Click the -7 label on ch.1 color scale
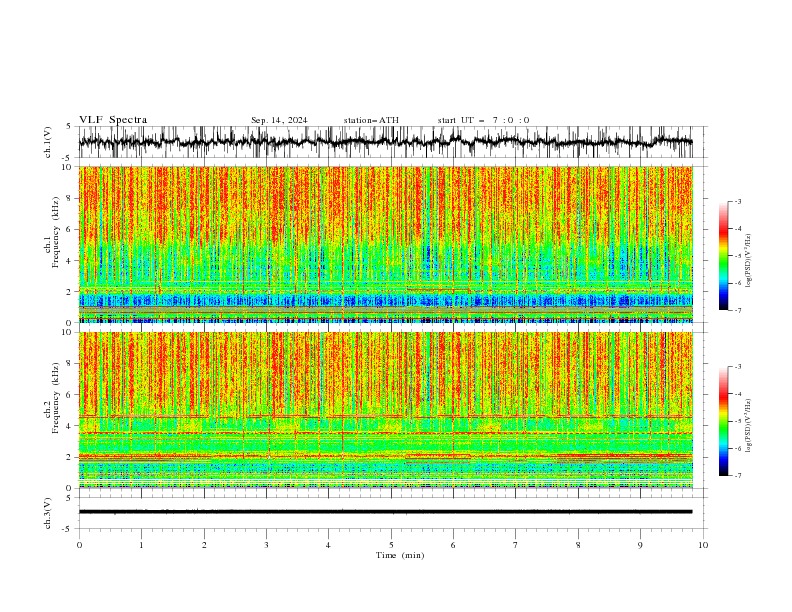Image resolution: width=792 pixels, height=612 pixels. point(738,310)
